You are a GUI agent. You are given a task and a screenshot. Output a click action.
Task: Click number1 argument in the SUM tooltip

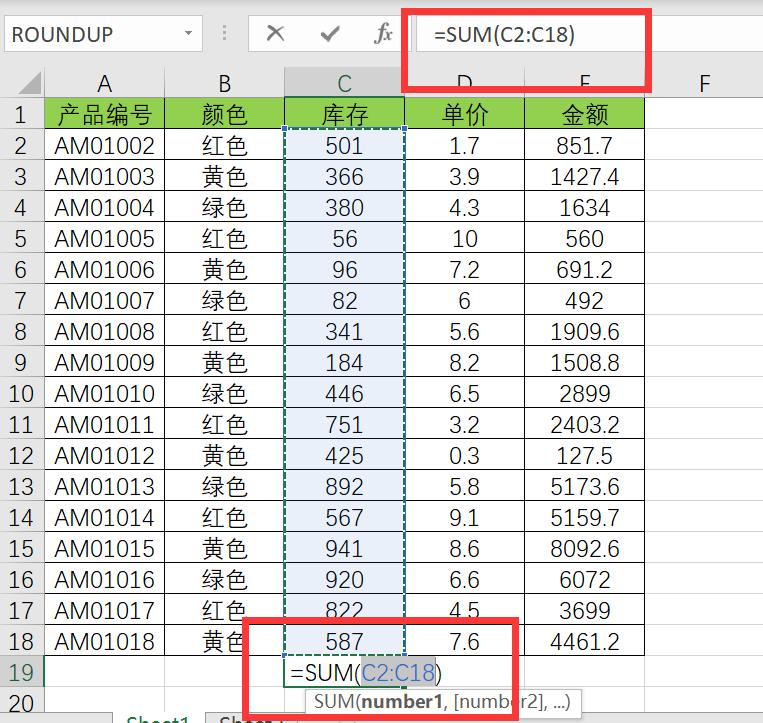pyautogui.click(x=400, y=702)
